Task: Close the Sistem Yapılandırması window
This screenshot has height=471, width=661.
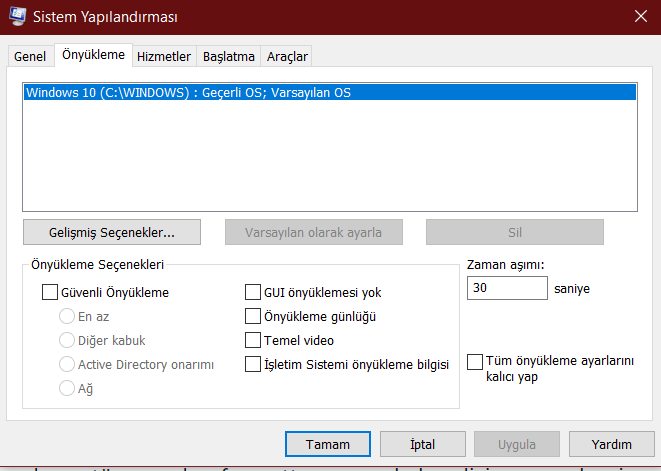Action: pyautogui.click(x=641, y=16)
